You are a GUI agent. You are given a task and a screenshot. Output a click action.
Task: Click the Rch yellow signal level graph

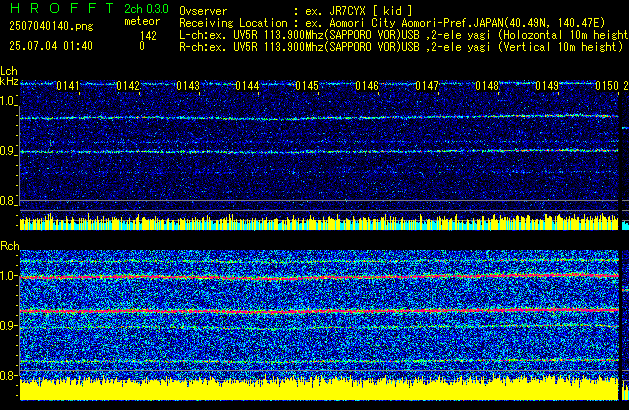coord(319,388)
